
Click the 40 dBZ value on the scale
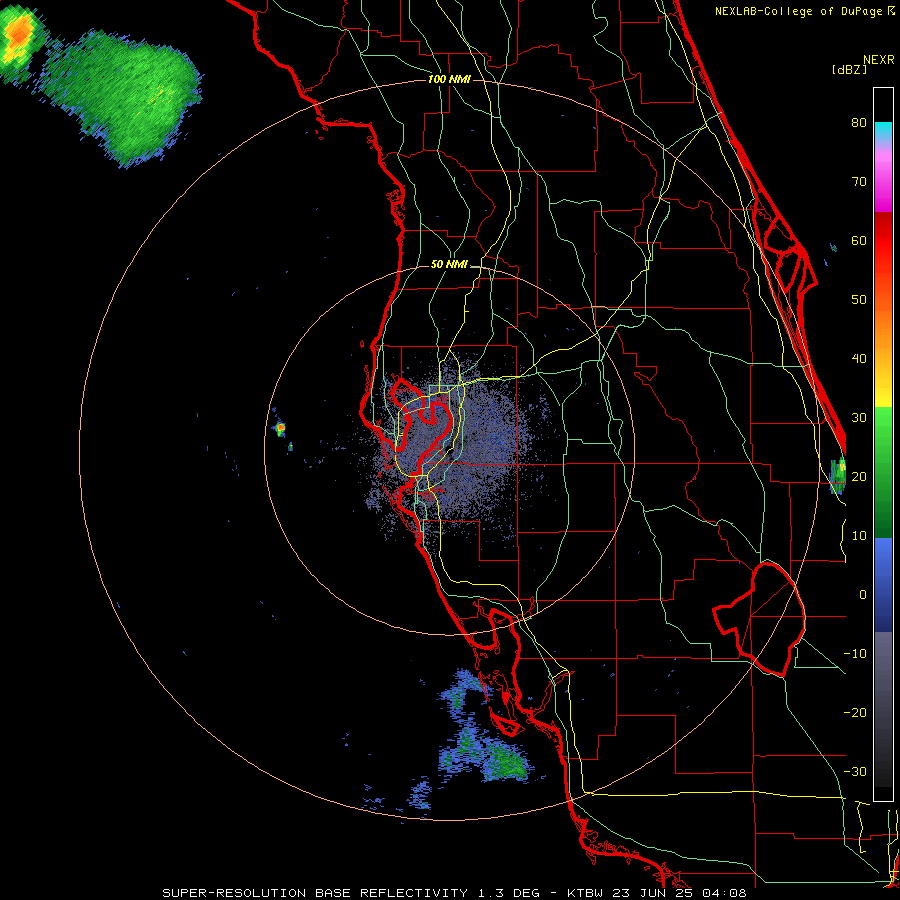coord(859,359)
